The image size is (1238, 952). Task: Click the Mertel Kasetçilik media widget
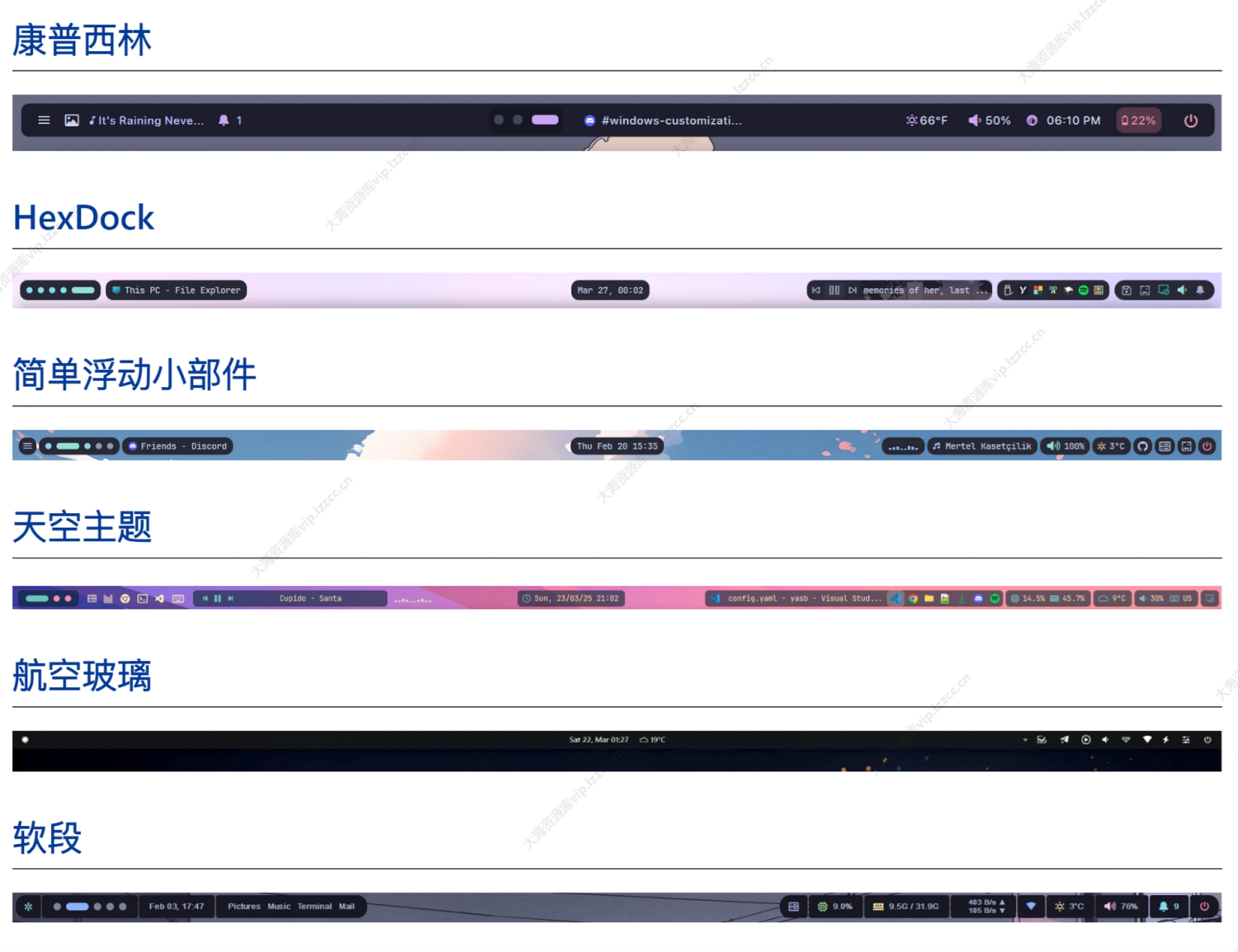click(x=982, y=446)
